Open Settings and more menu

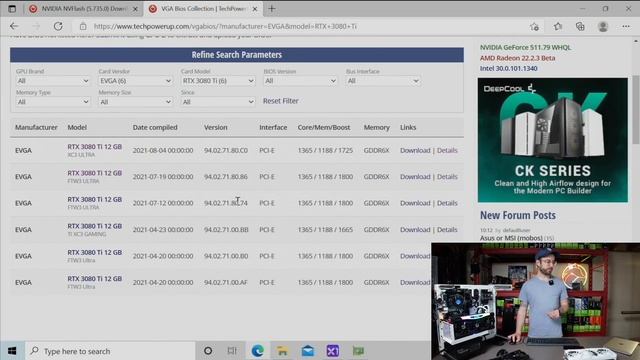point(626,27)
